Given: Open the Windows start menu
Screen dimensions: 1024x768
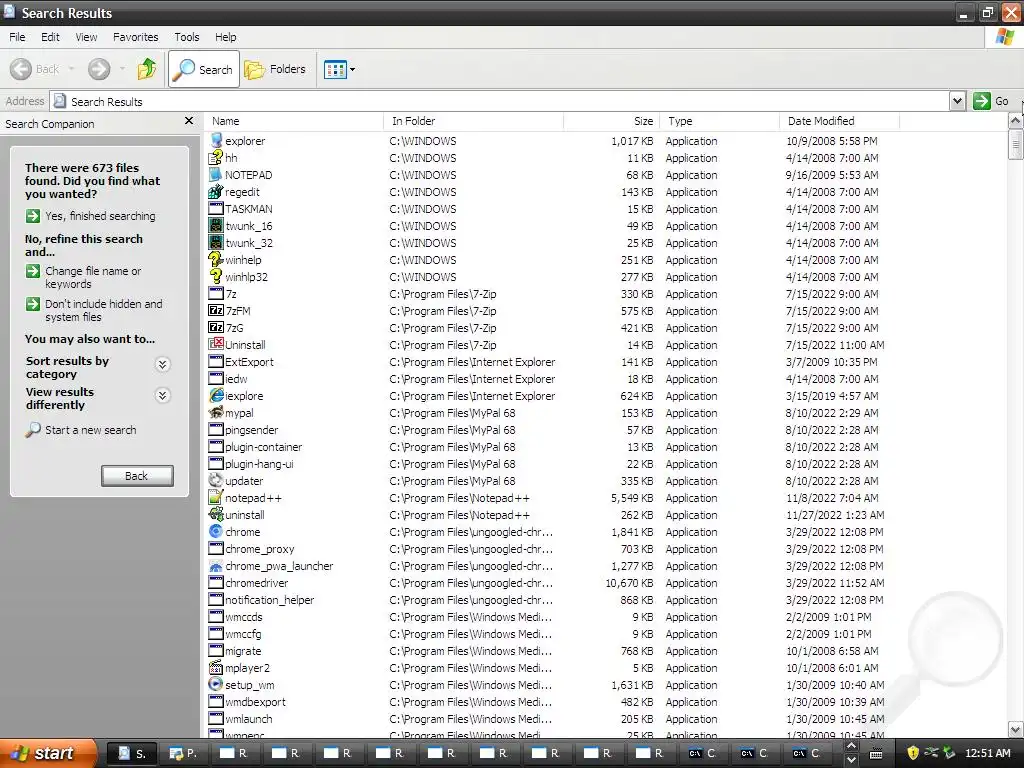Looking at the screenshot, I should pos(47,753).
